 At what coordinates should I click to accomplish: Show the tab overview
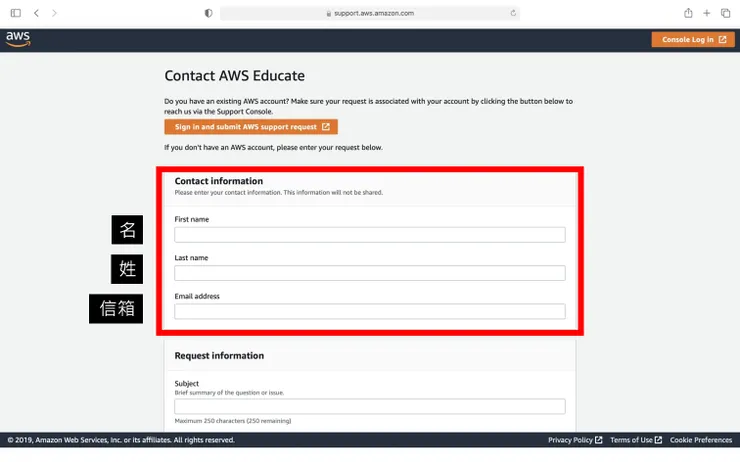click(724, 13)
